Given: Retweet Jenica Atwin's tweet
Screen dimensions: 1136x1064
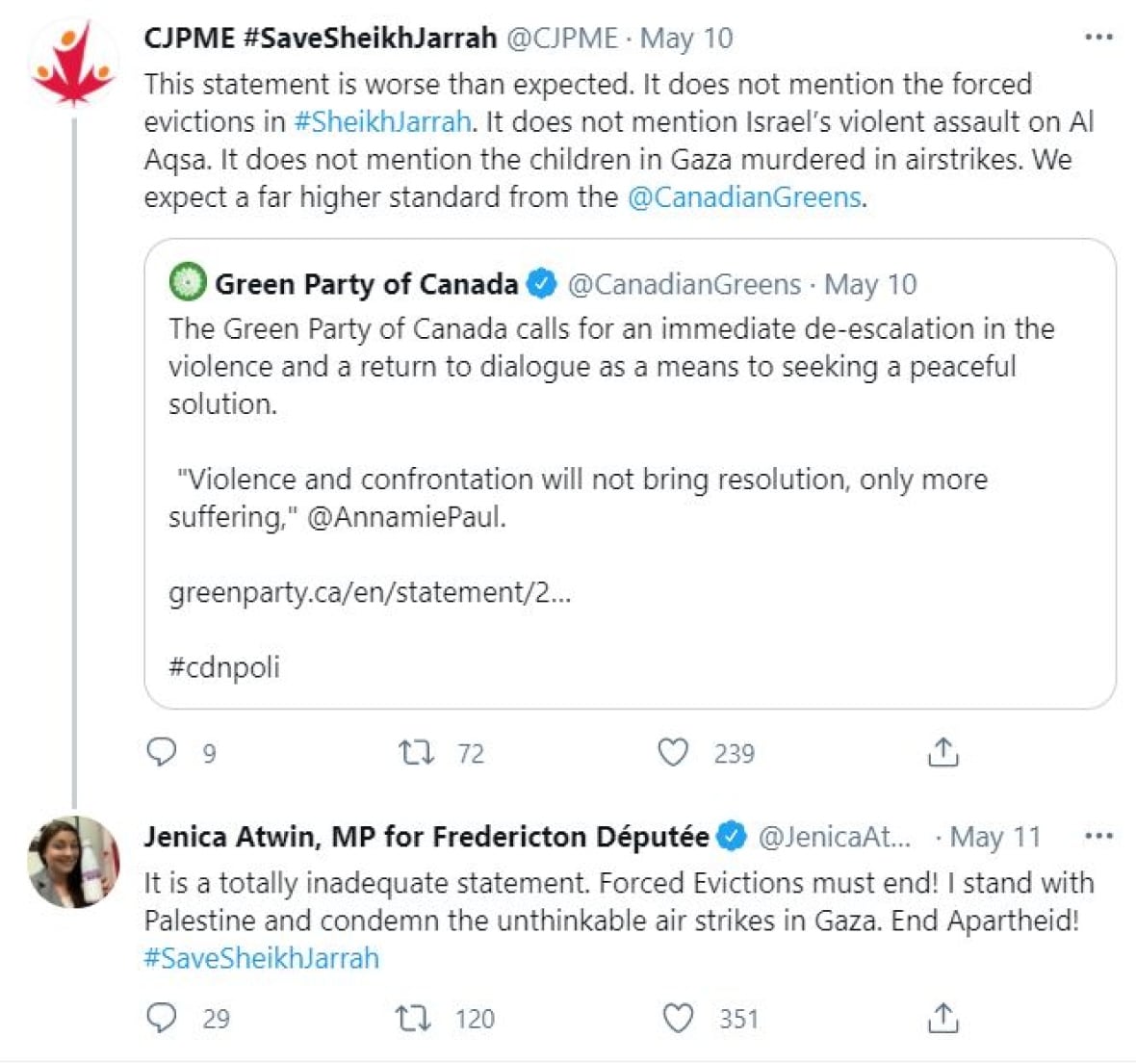Looking at the screenshot, I should [414, 1018].
